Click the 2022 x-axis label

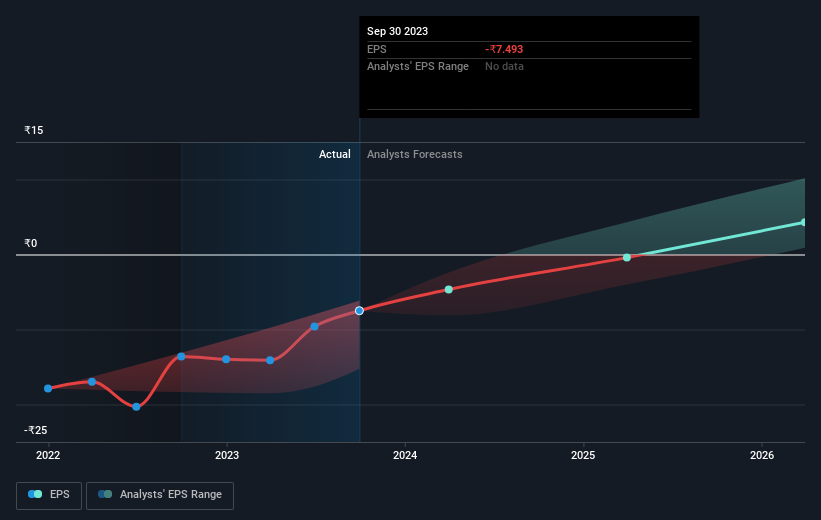(48, 455)
